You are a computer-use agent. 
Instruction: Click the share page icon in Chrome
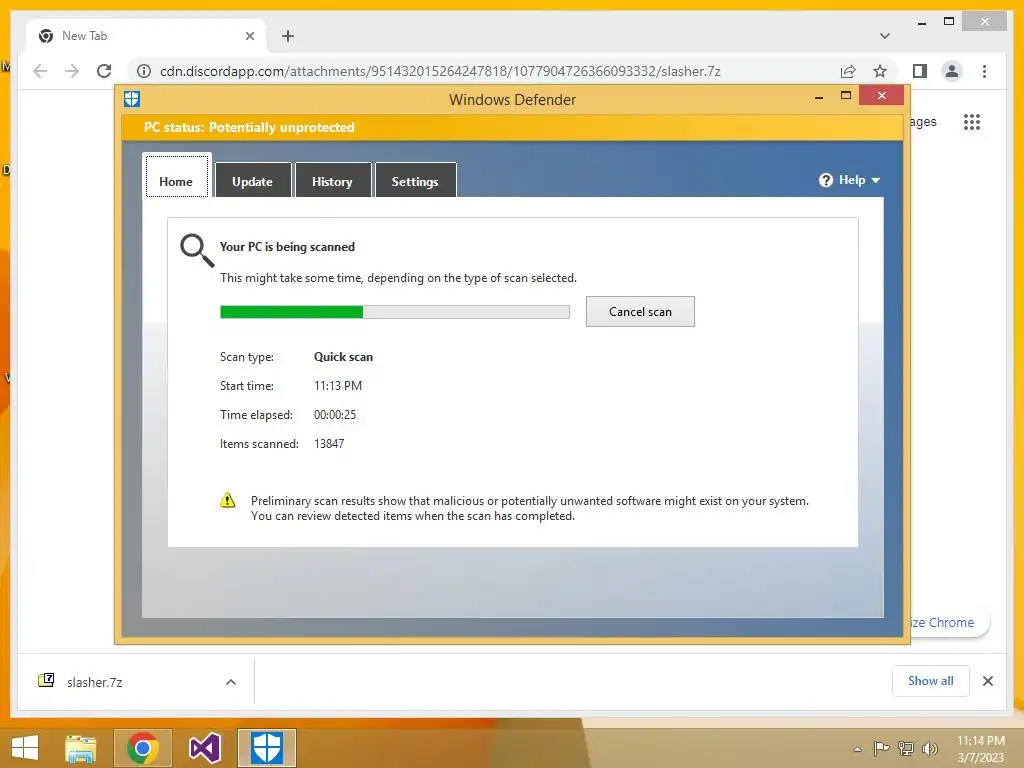click(x=848, y=71)
